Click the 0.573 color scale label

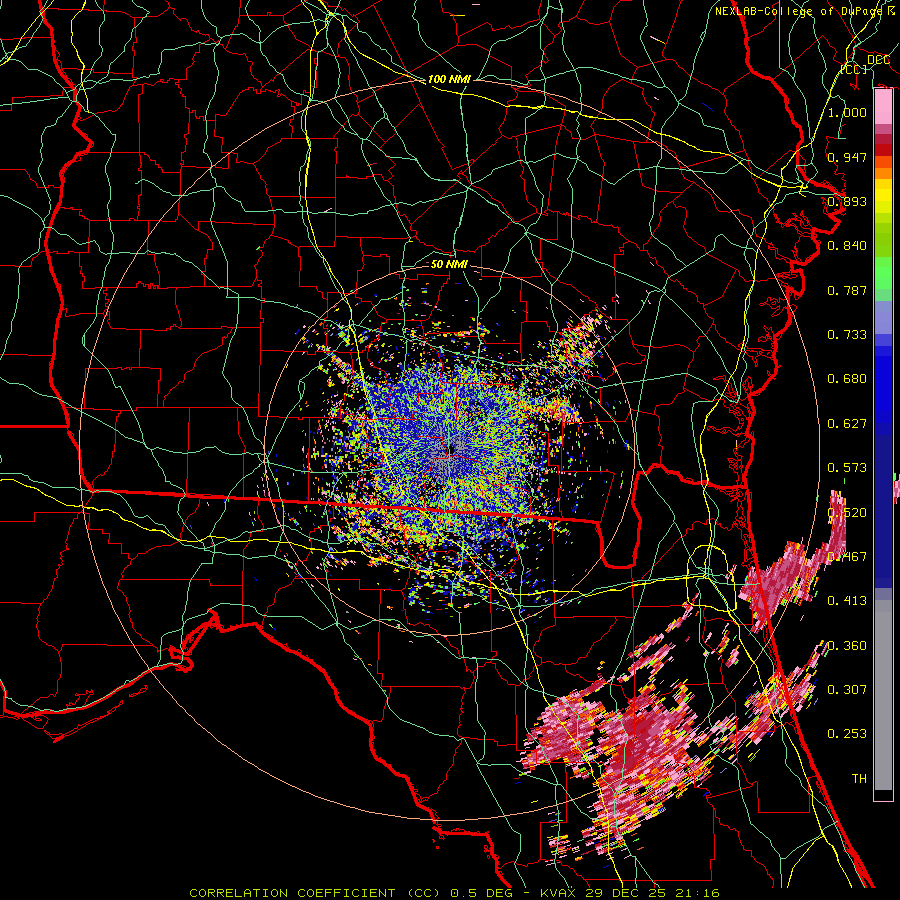pos(847,468)
